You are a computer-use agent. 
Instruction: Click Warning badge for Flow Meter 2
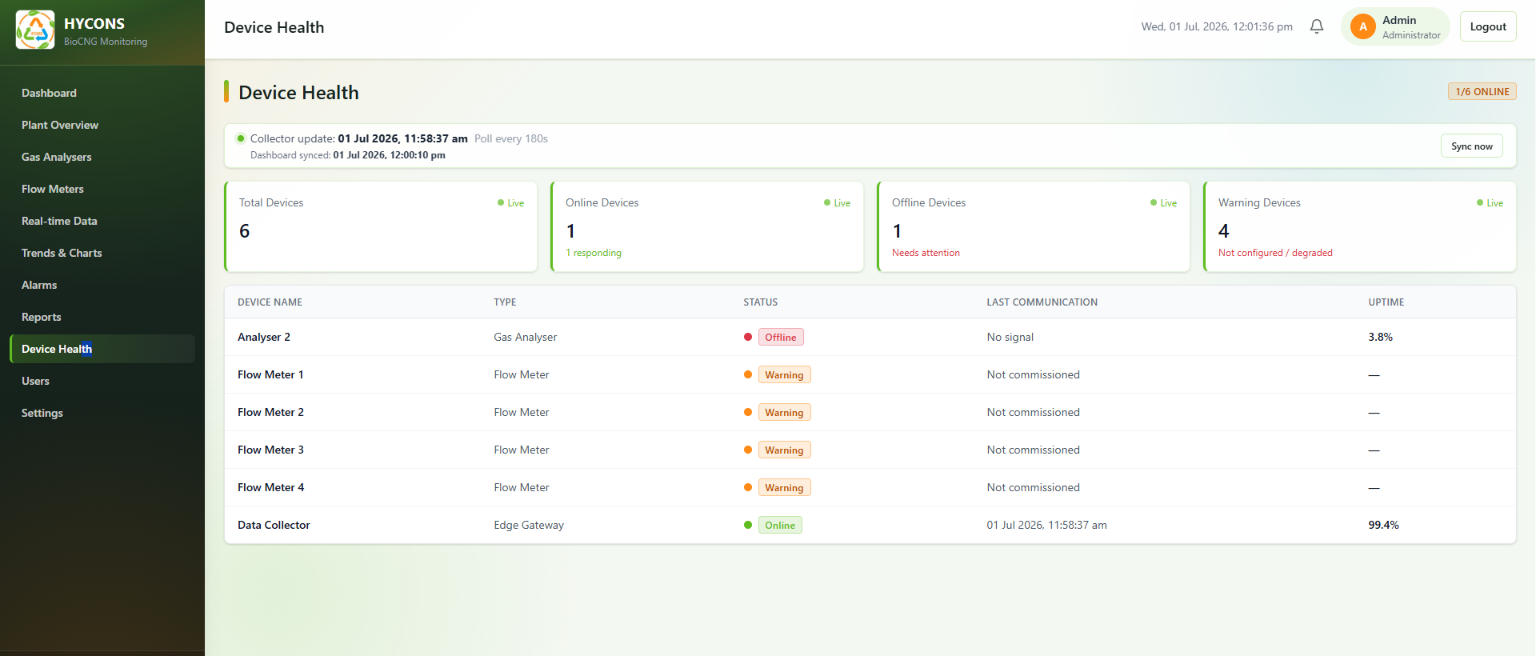[x=784, y=412]
